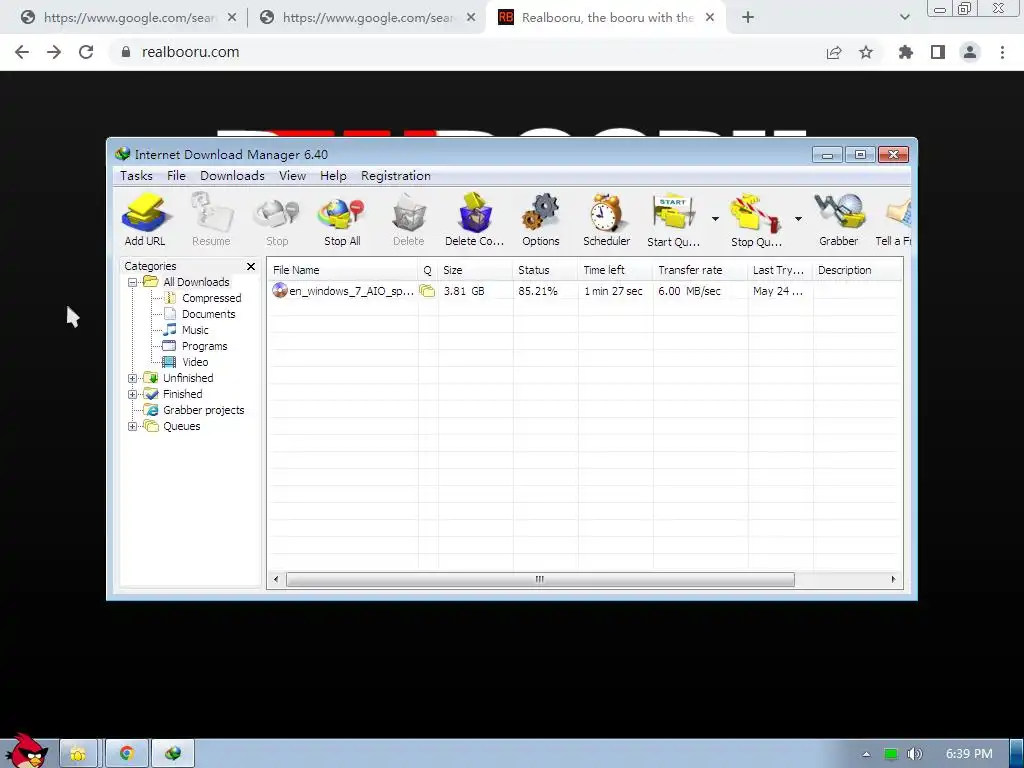Sort by Size column header

475,270
